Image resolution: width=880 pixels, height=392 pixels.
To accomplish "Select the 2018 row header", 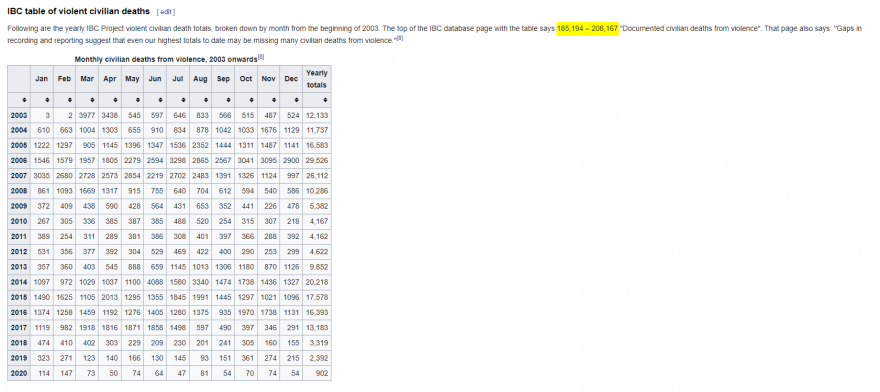I will 19,343.
